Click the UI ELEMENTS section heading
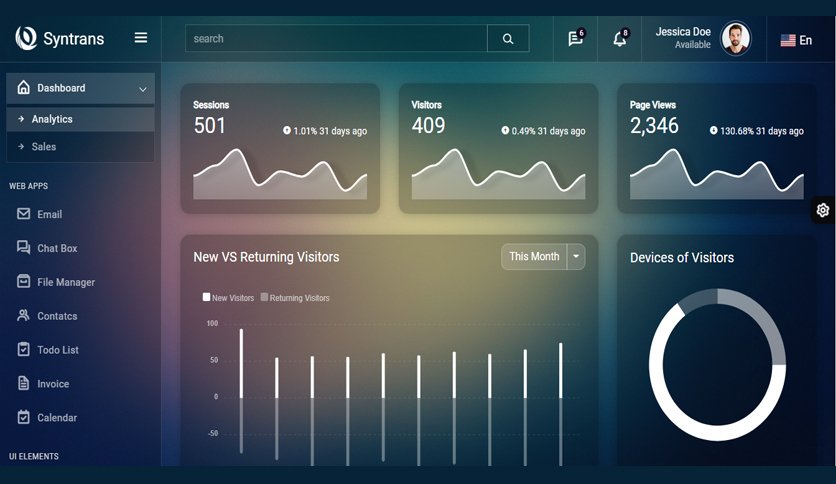This screenshot has height=484, width=836. click(34, 456)
